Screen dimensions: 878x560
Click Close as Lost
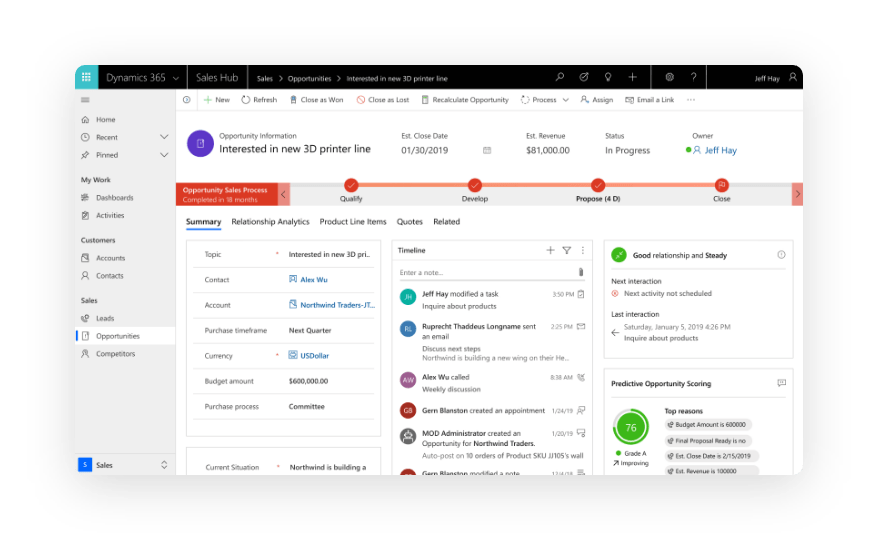tap(383, 100)
